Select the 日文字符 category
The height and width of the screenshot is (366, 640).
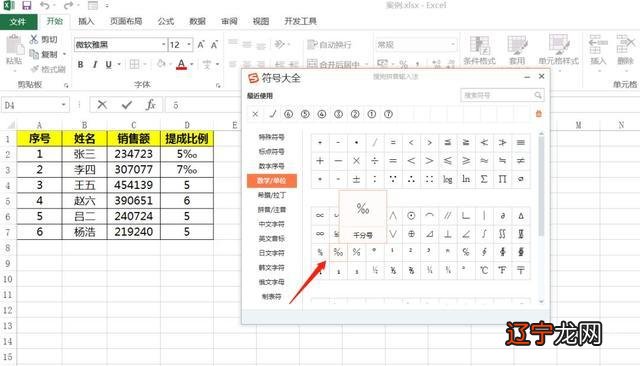[271, 253]
